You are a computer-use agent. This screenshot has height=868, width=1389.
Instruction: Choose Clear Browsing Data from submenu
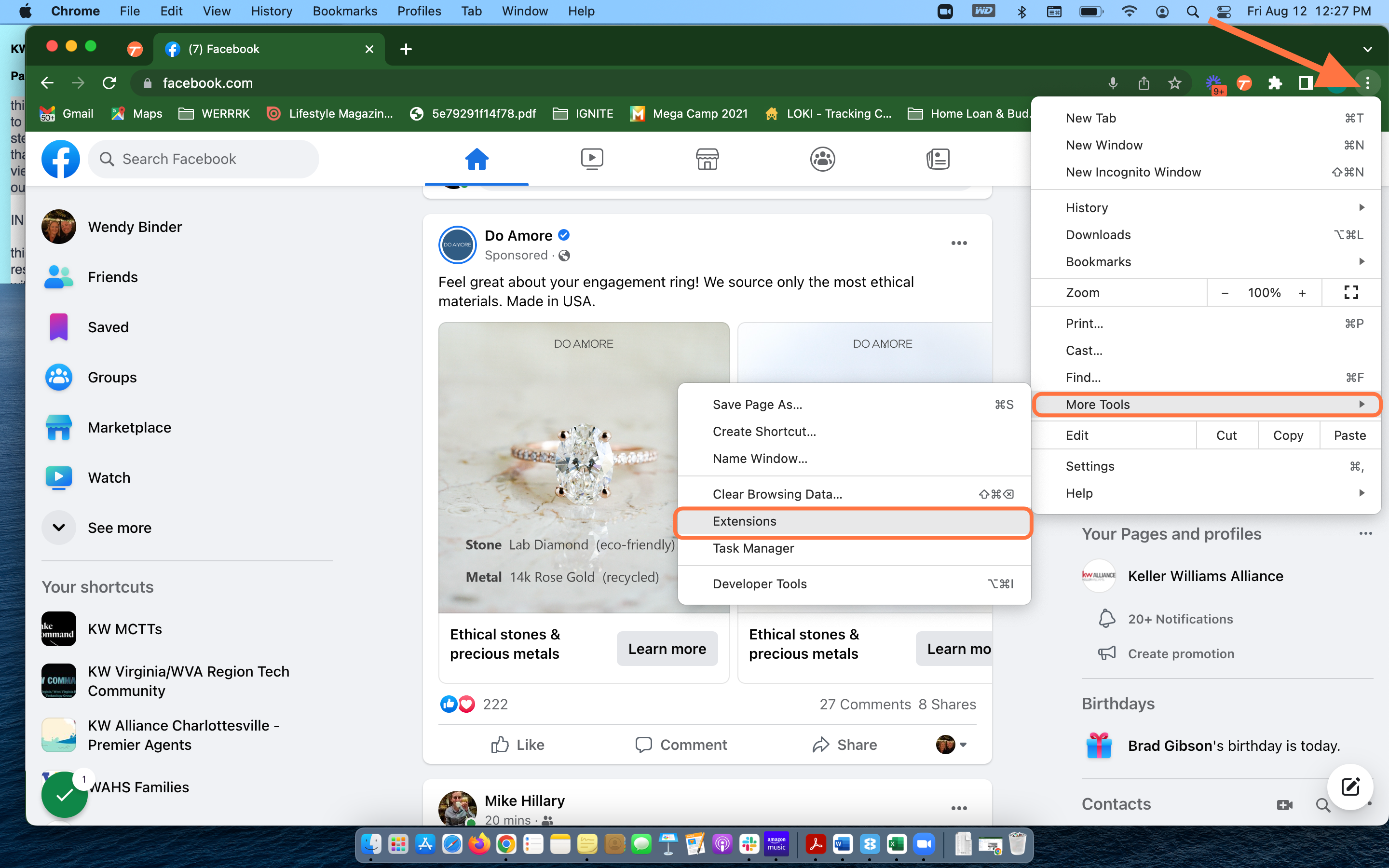point(854,494)
